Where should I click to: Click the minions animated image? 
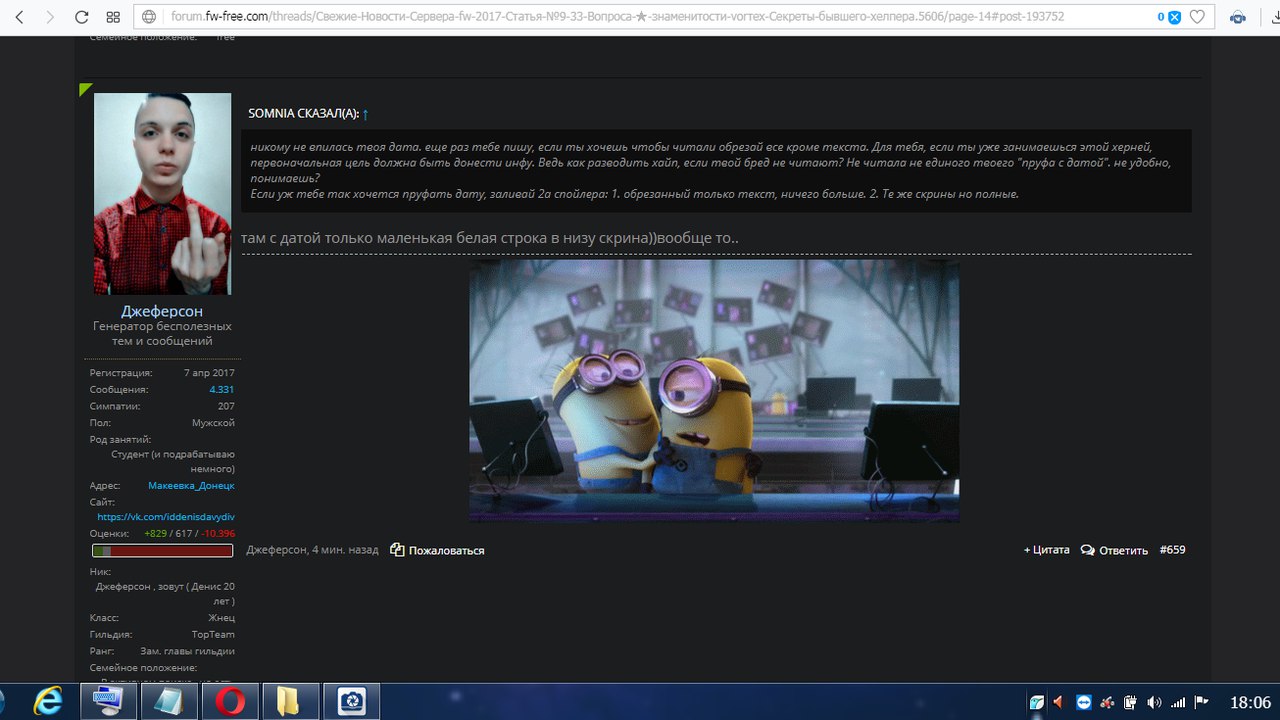[714, 391]
